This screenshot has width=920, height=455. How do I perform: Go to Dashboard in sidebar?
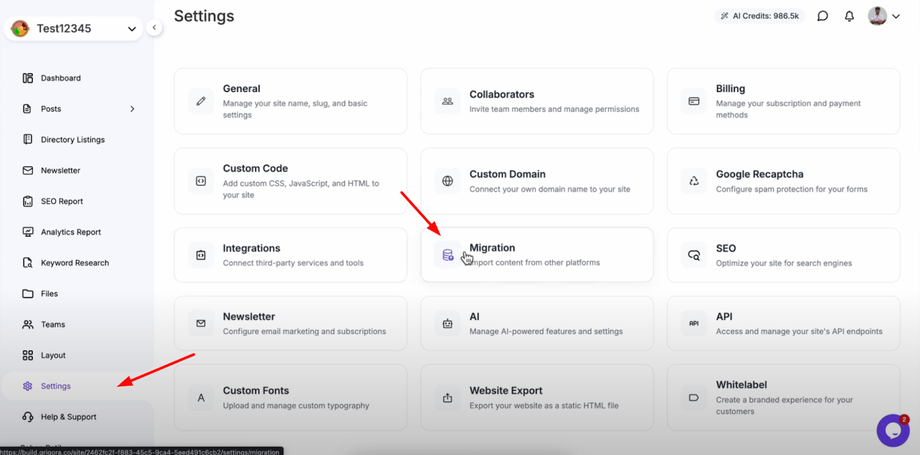(x=60, y=78)
